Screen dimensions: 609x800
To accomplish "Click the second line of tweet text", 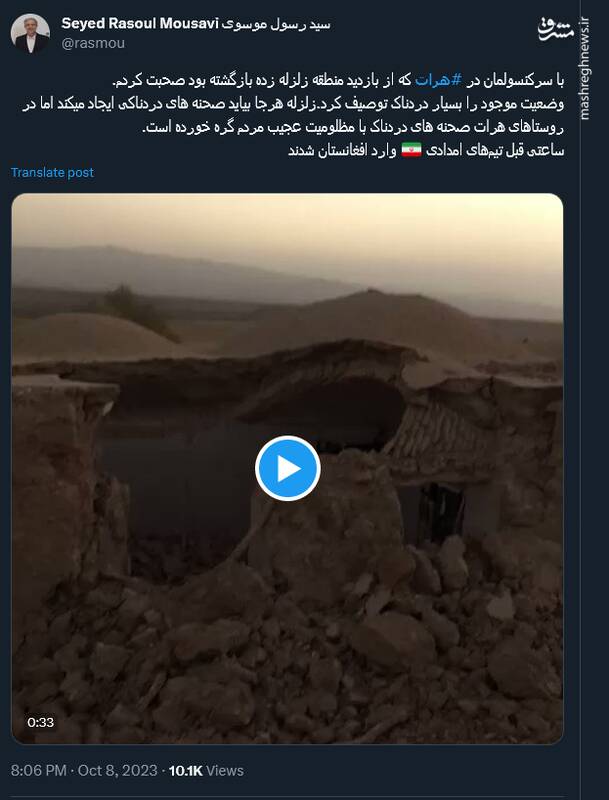I will click(x=293, y=104).
